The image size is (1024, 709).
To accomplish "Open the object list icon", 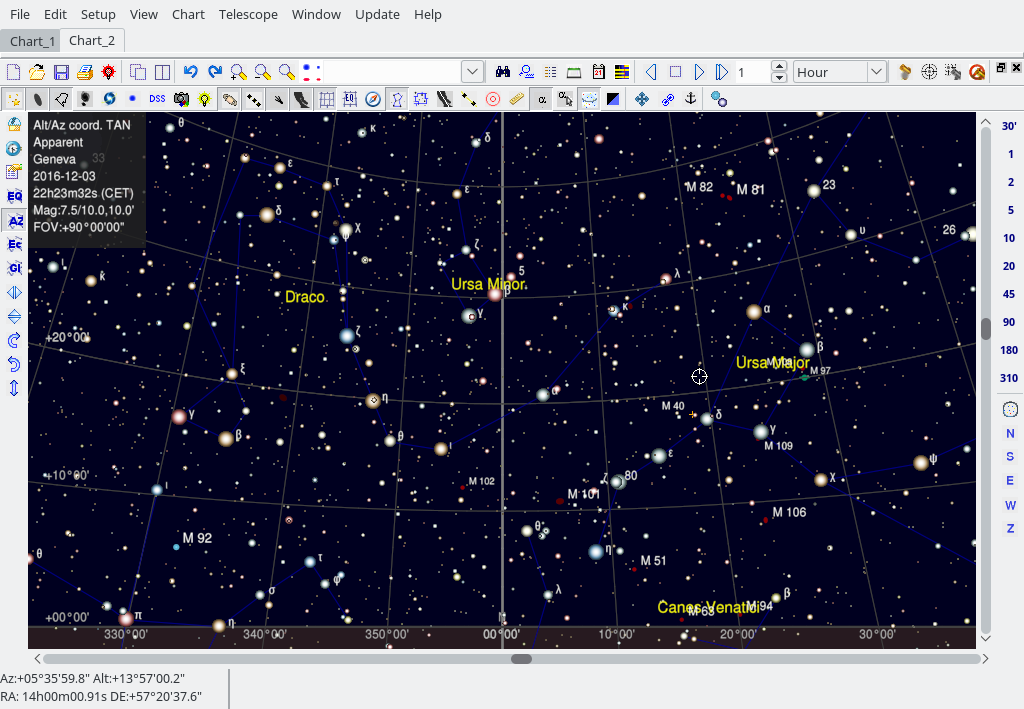I will pyautogui.click(x=551, y=72).
